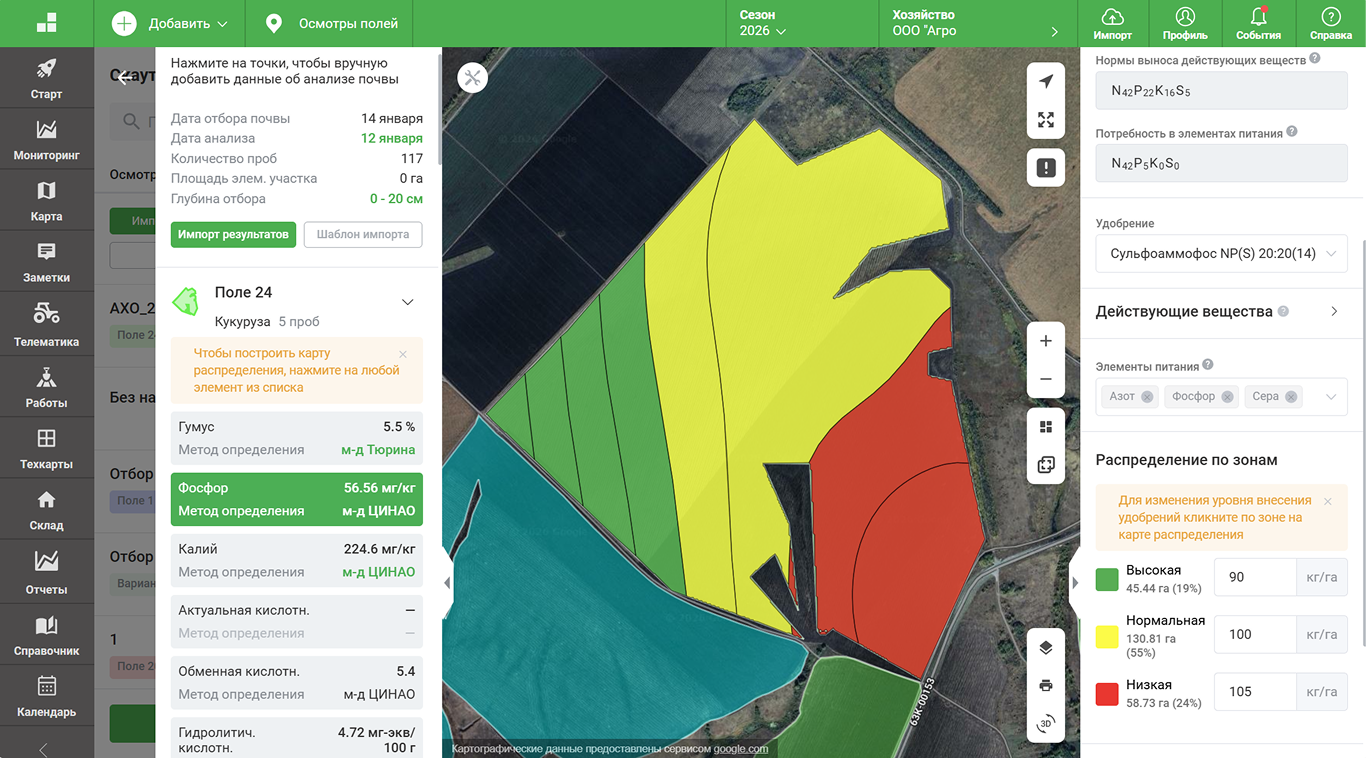The width and height of the screenshot is (1366, 758).
Task: Toggle fullscreen map view
Action: coord(1046,120)
